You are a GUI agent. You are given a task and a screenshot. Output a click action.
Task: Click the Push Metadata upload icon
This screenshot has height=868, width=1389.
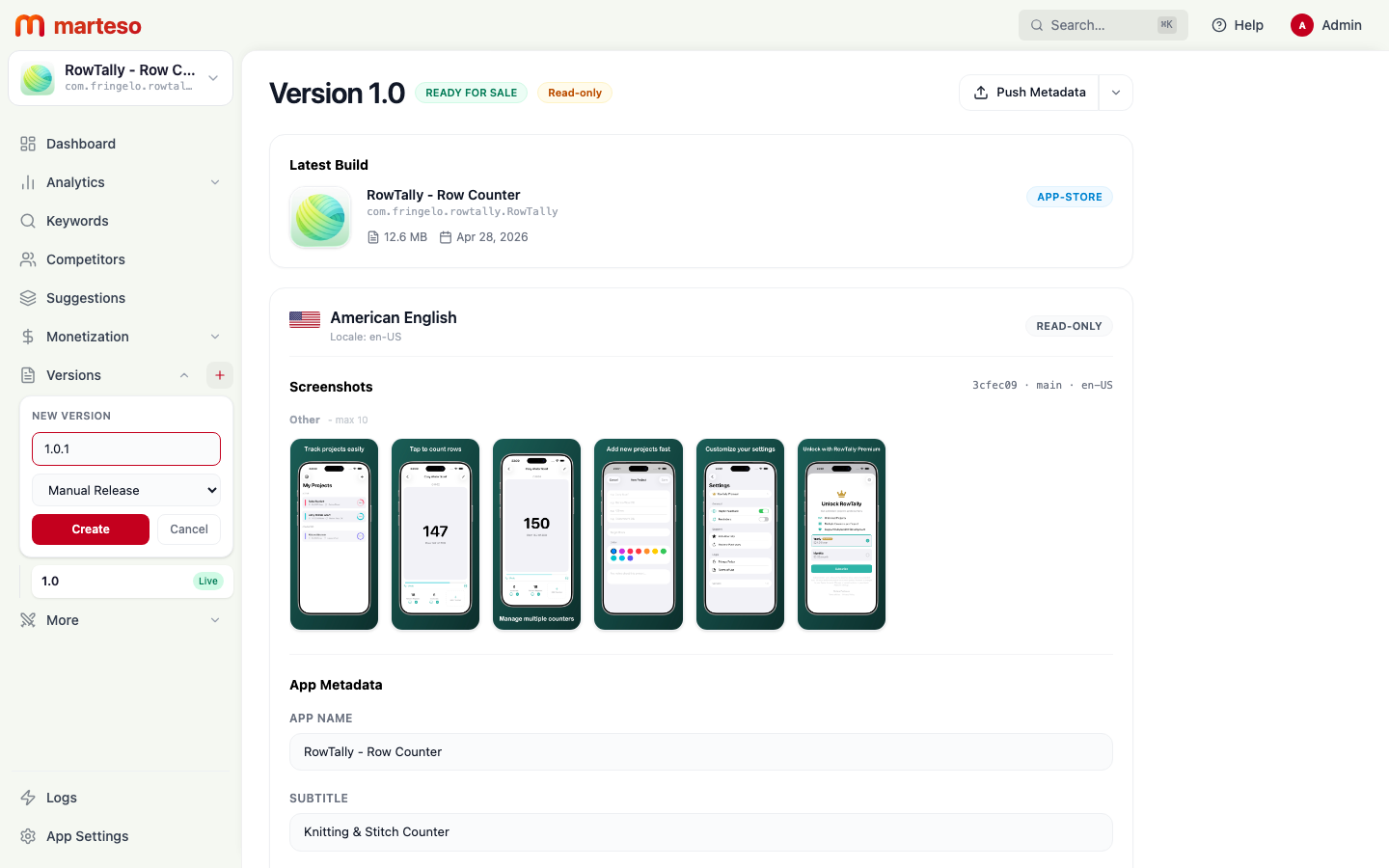(x=981, y=93)
